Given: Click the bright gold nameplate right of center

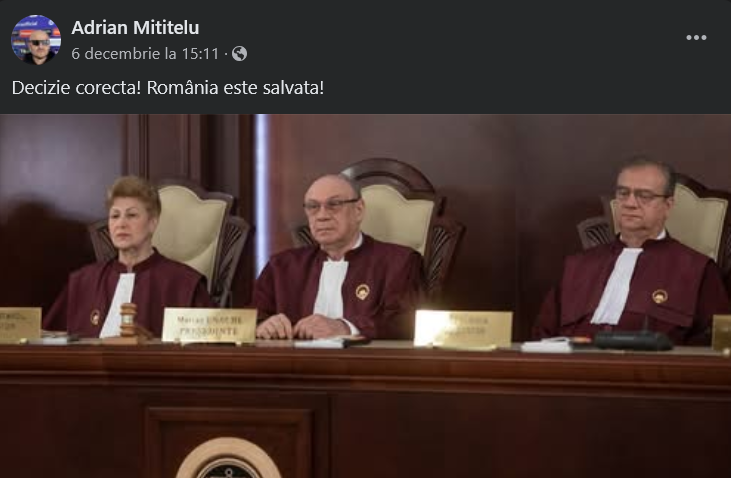Looking at the screenshot, I should point(463,329).
